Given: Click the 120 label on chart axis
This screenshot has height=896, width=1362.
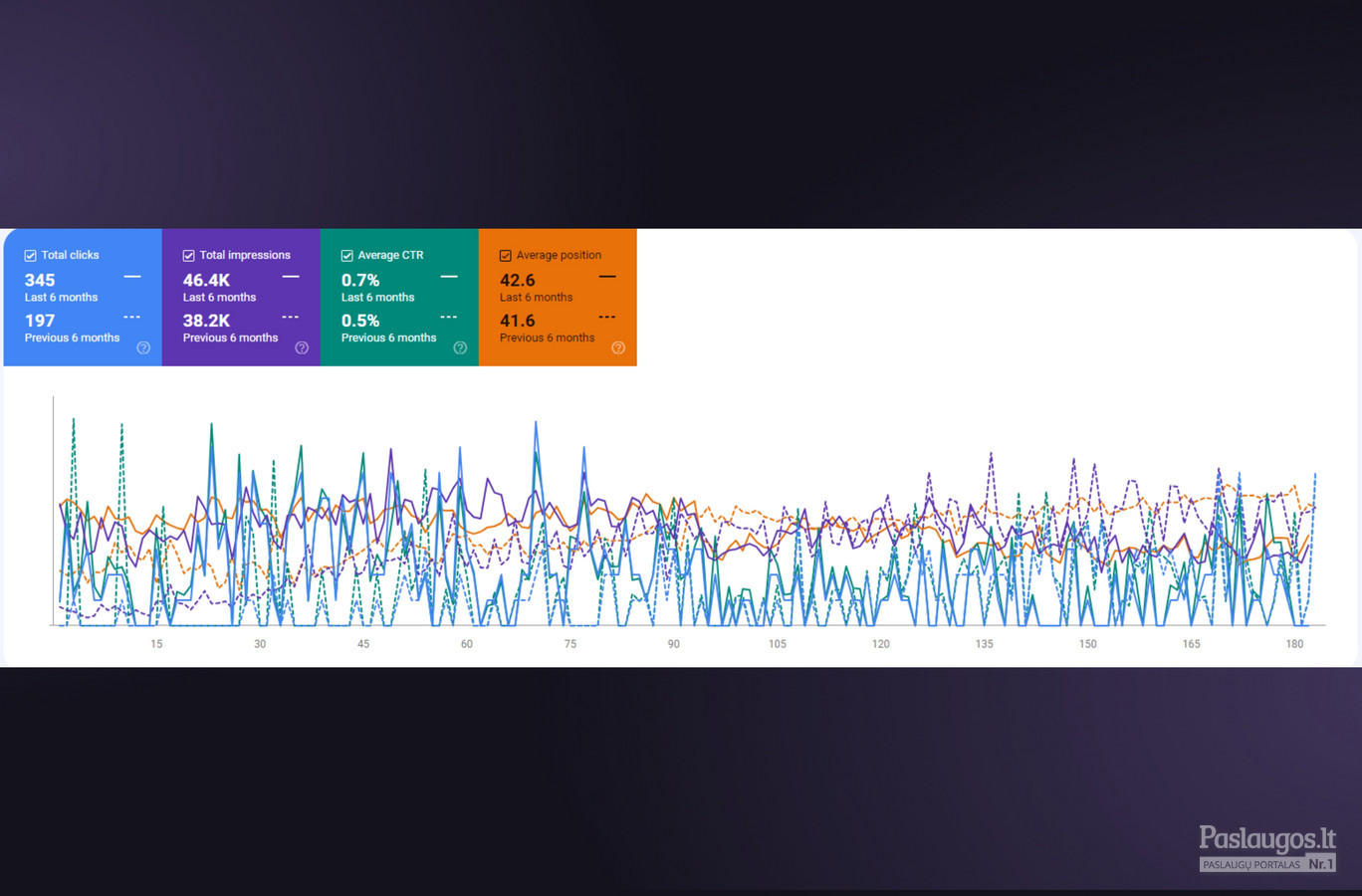Looking at the screenshot, I should tap(881, 644).
